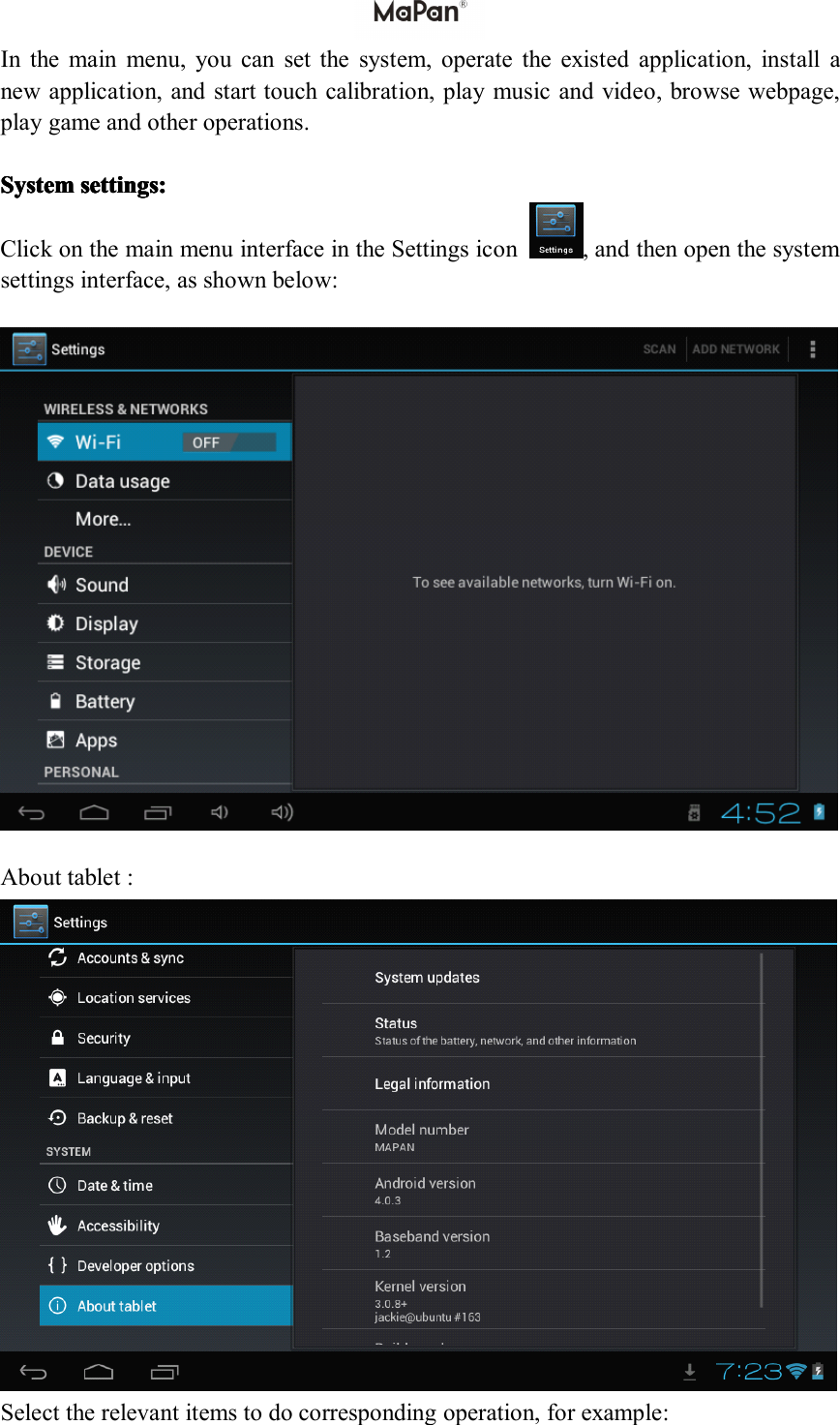Select the Sound settings icon
The width and height of the screenshot is (840, 1425).
55,584
